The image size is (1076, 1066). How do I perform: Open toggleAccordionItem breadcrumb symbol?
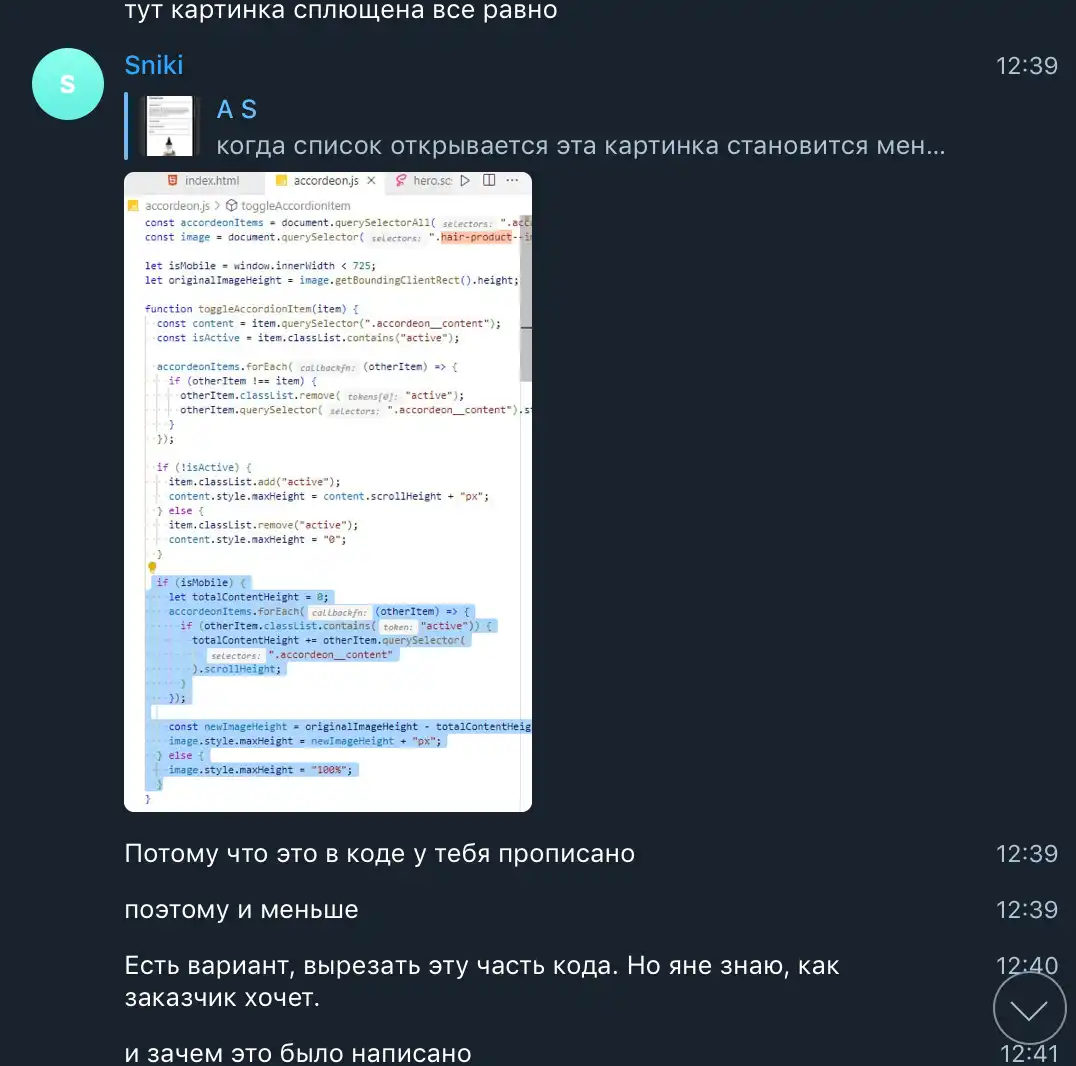coord(288,205)
